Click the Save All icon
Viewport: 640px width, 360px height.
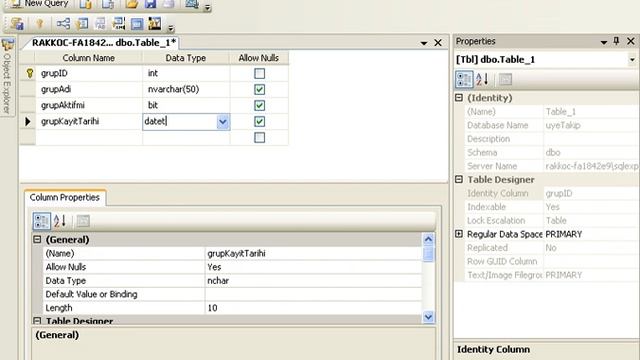[x=169, y=4]
